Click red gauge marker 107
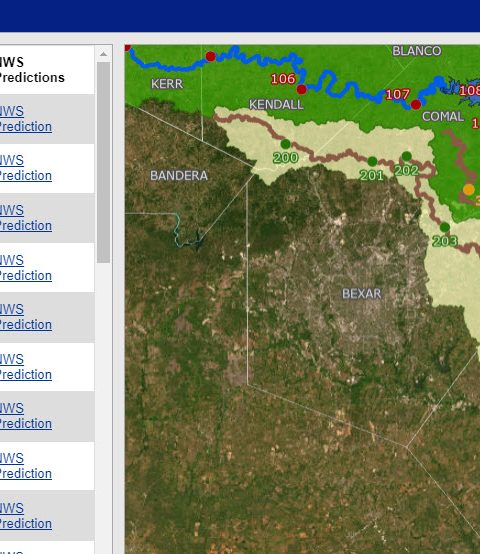This screenshot has width=480, height=554. tap(416, 105)
